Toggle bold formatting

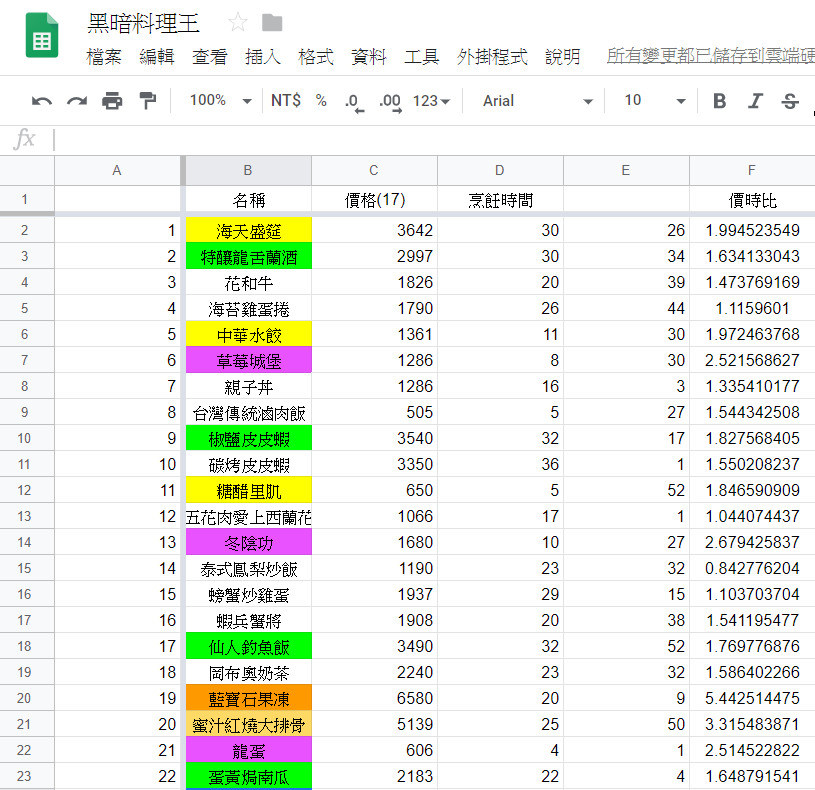[x=719, y=101]
